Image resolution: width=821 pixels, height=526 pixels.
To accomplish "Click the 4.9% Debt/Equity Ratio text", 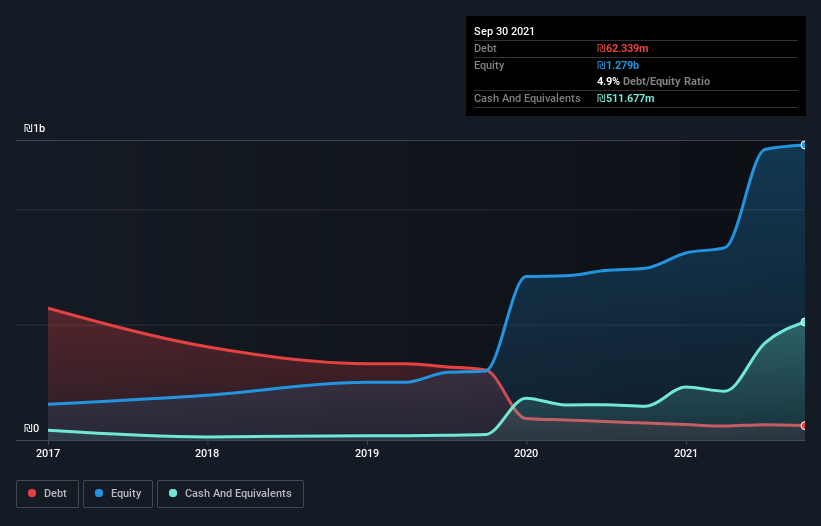I will click(x=653, y=81).
